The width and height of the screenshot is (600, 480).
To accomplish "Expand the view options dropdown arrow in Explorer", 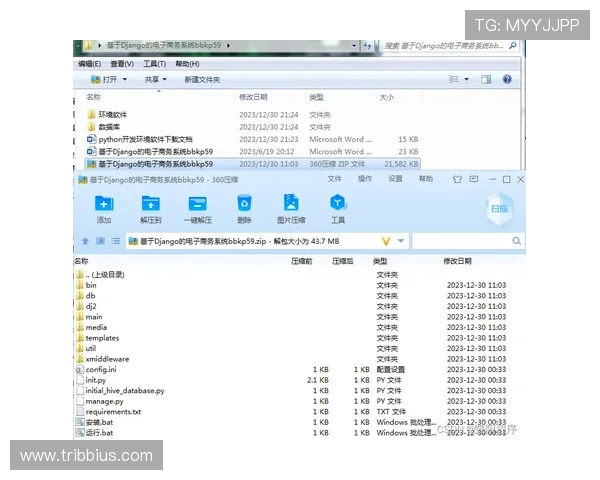I will [x=466, y=79].
